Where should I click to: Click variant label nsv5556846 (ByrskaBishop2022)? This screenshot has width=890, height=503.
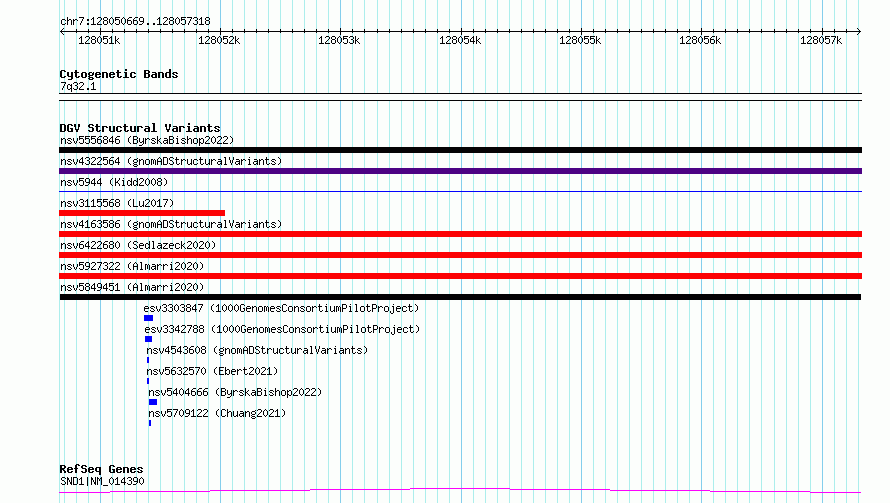[147, 140]
